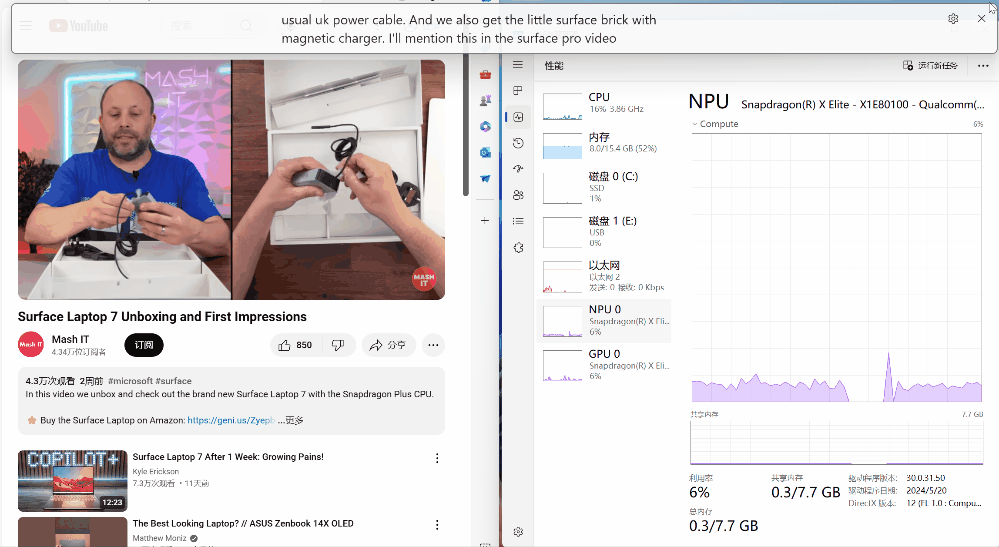The height and width of the screenshot is (547, 999).
Task: Share the video via 分享 button
Action: tap(388, 345)
